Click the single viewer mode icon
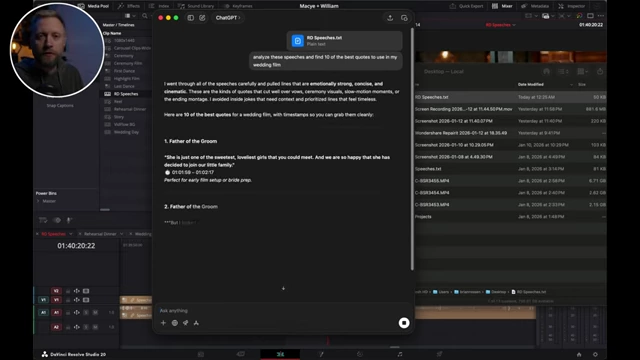This screenshot has height=360, width=640. point(590,16)
